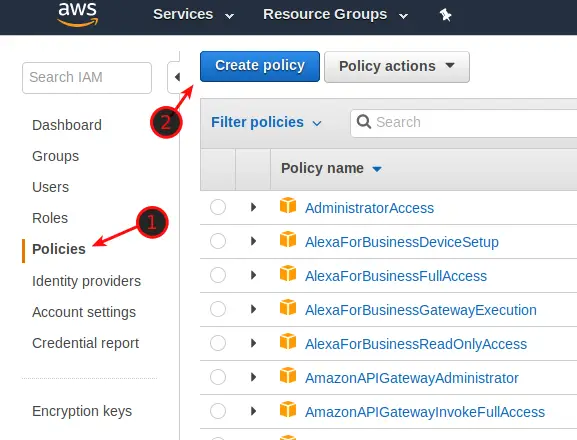Screen dimensions: 577x440
Task: Expand the AmazonAPIGatewayInvokeFullAccess policy row
Action: click(253, 411)
